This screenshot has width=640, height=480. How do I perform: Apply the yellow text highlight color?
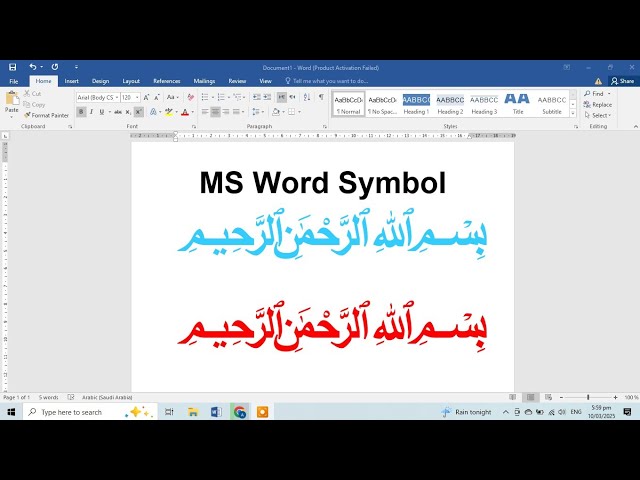point(169,112)
